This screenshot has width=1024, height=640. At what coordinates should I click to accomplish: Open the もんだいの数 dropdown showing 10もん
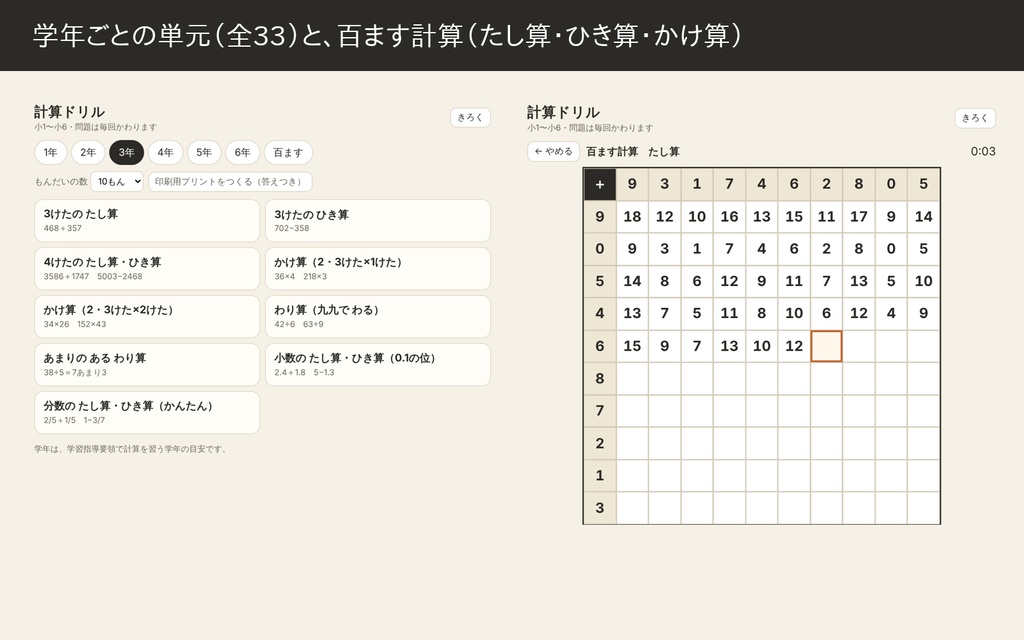click(x=117, y=182)
